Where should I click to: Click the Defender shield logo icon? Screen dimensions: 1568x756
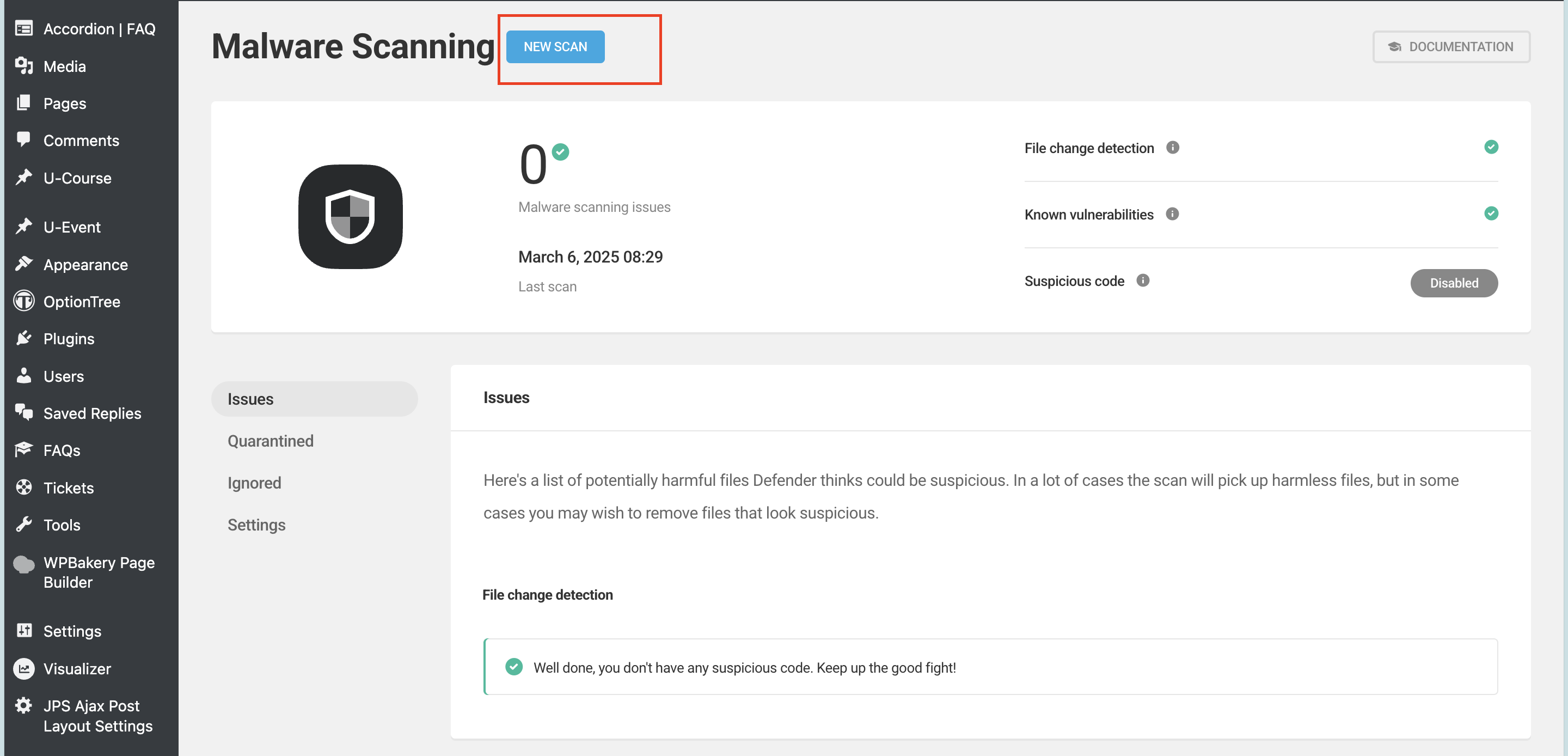click(350, 216)
